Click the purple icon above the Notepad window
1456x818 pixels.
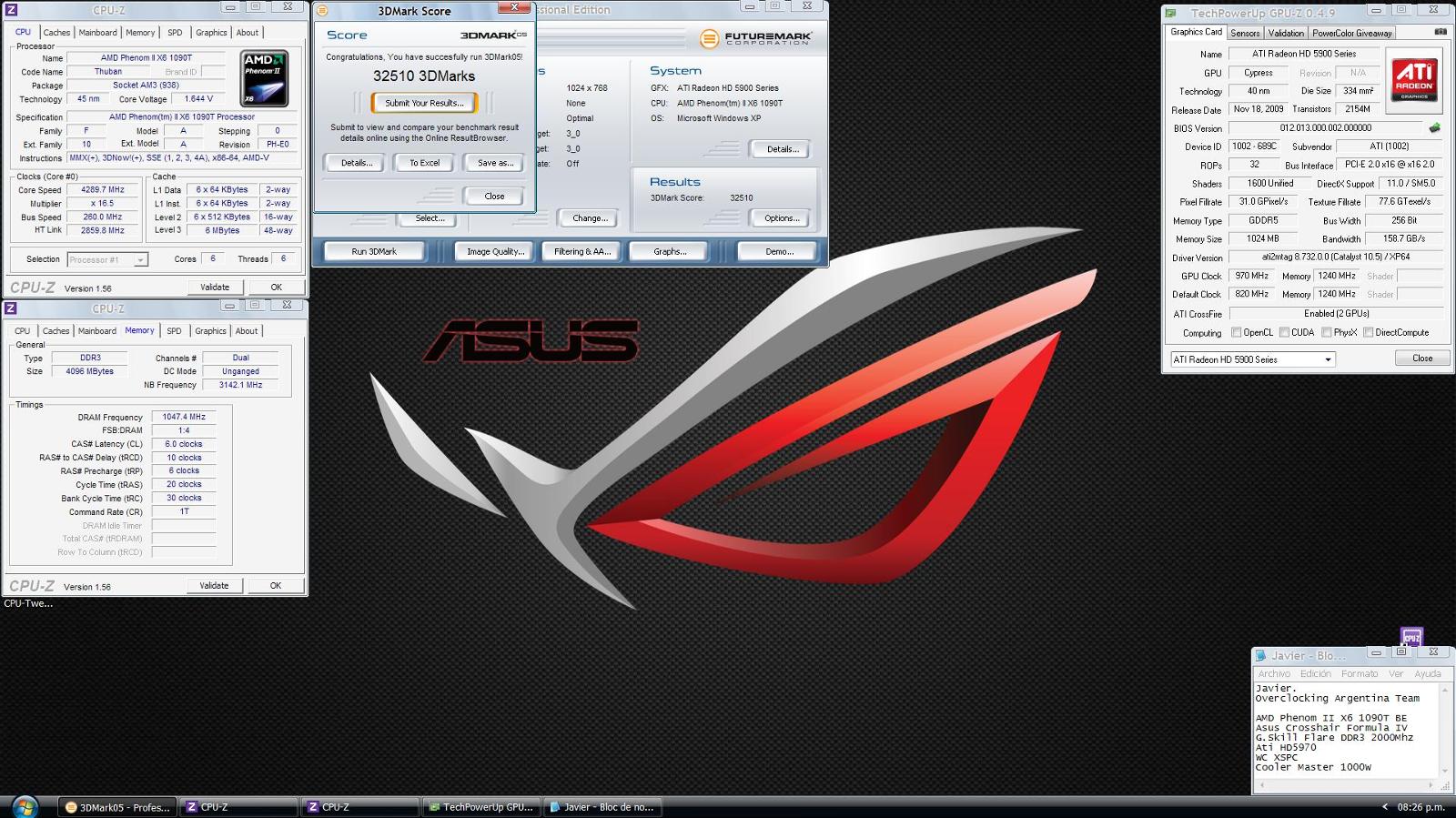click(x=1411, y=637)
